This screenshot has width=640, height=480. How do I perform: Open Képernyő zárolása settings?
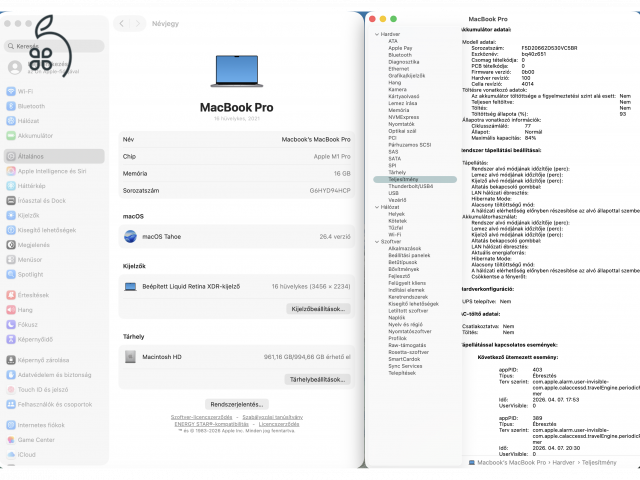coord(38,360)
